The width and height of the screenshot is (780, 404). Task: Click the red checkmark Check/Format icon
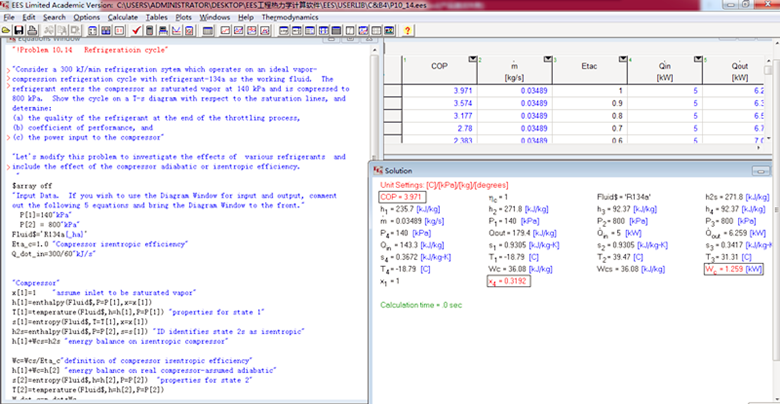136,30
